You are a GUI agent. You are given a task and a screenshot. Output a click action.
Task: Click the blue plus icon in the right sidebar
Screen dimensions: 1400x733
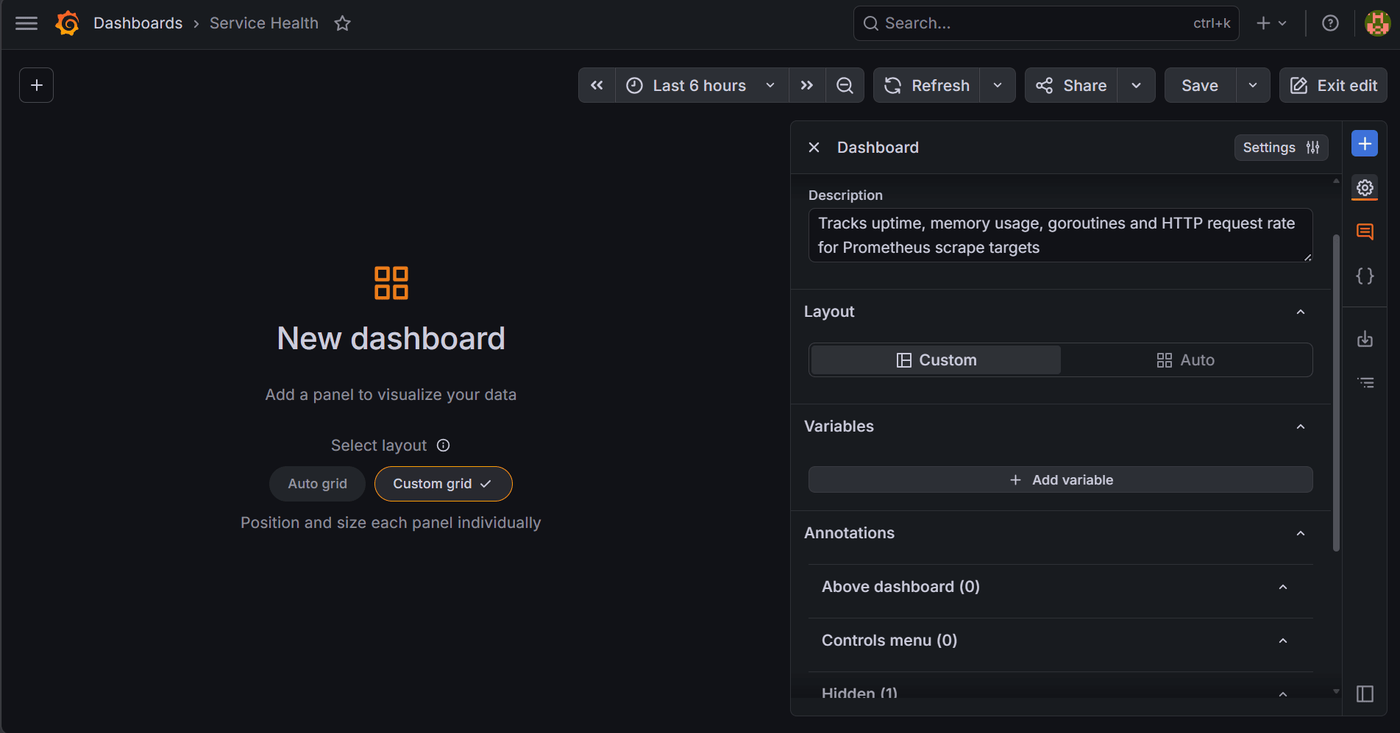click(1365, 144)
